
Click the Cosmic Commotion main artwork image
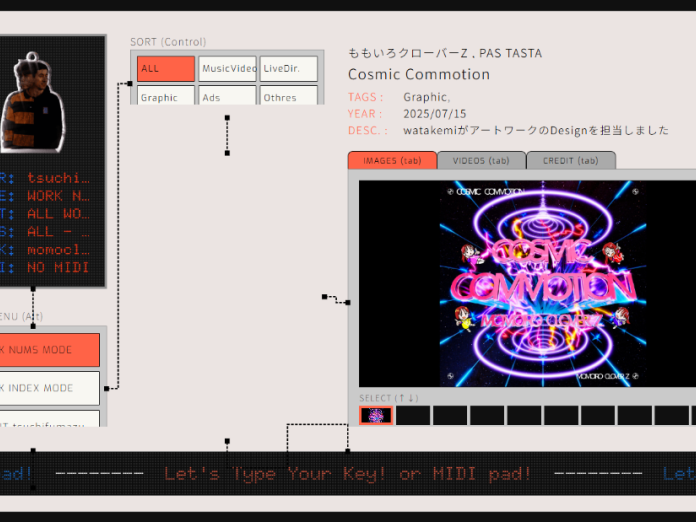543,284
